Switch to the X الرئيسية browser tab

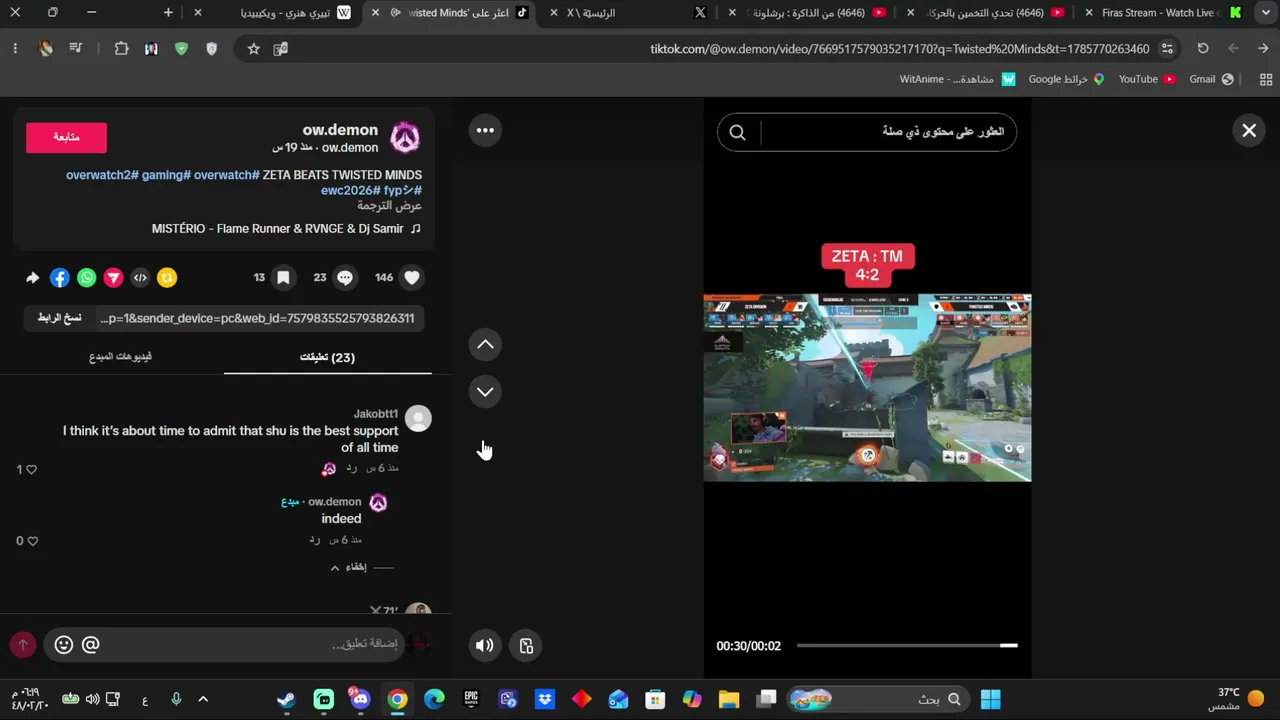[x=630, y=13]
